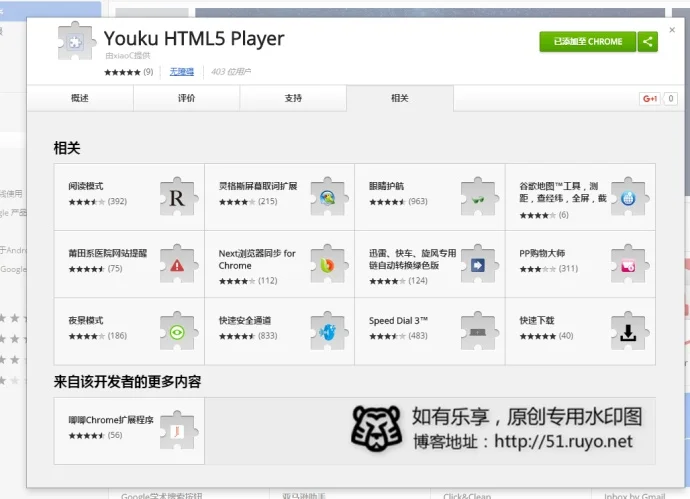The height and width of the screenshot is (499, 690).
Task: Open the 夜景模式 green eye icon
Action: tap(177, 332)
